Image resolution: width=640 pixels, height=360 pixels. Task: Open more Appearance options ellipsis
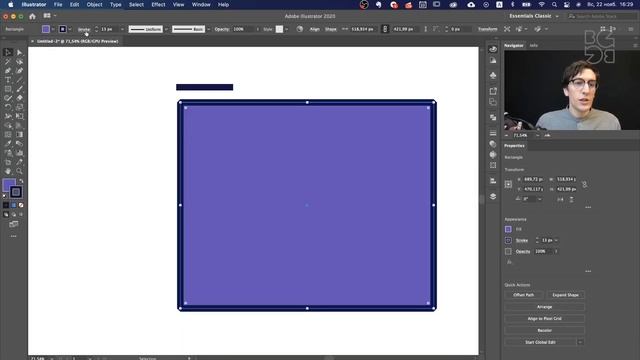[588, 271]
